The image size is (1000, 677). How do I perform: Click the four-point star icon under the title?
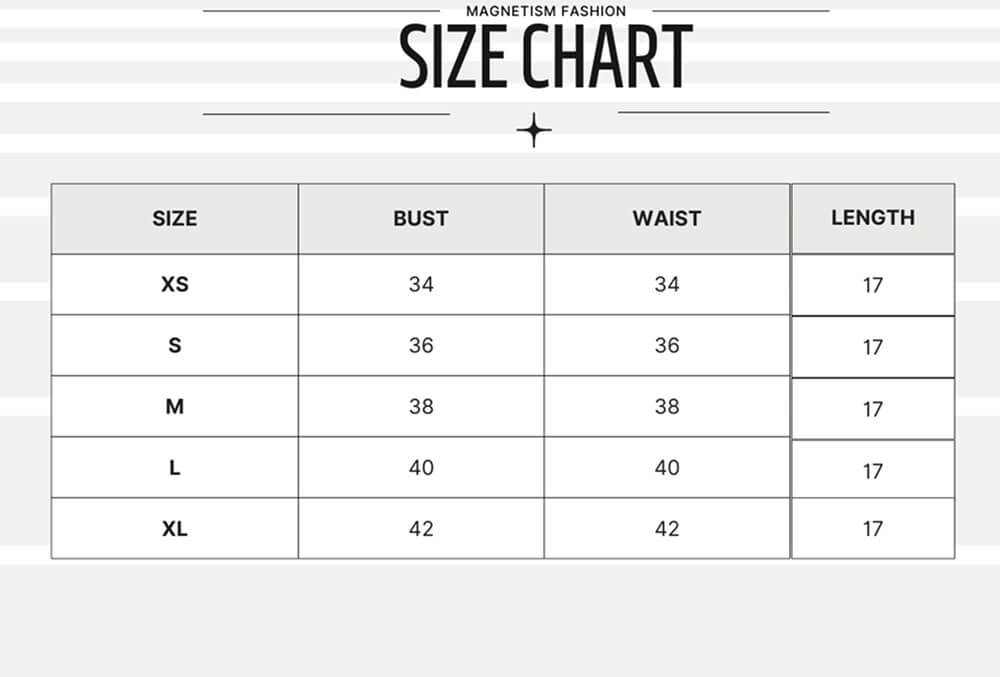(x=534, y=131)
